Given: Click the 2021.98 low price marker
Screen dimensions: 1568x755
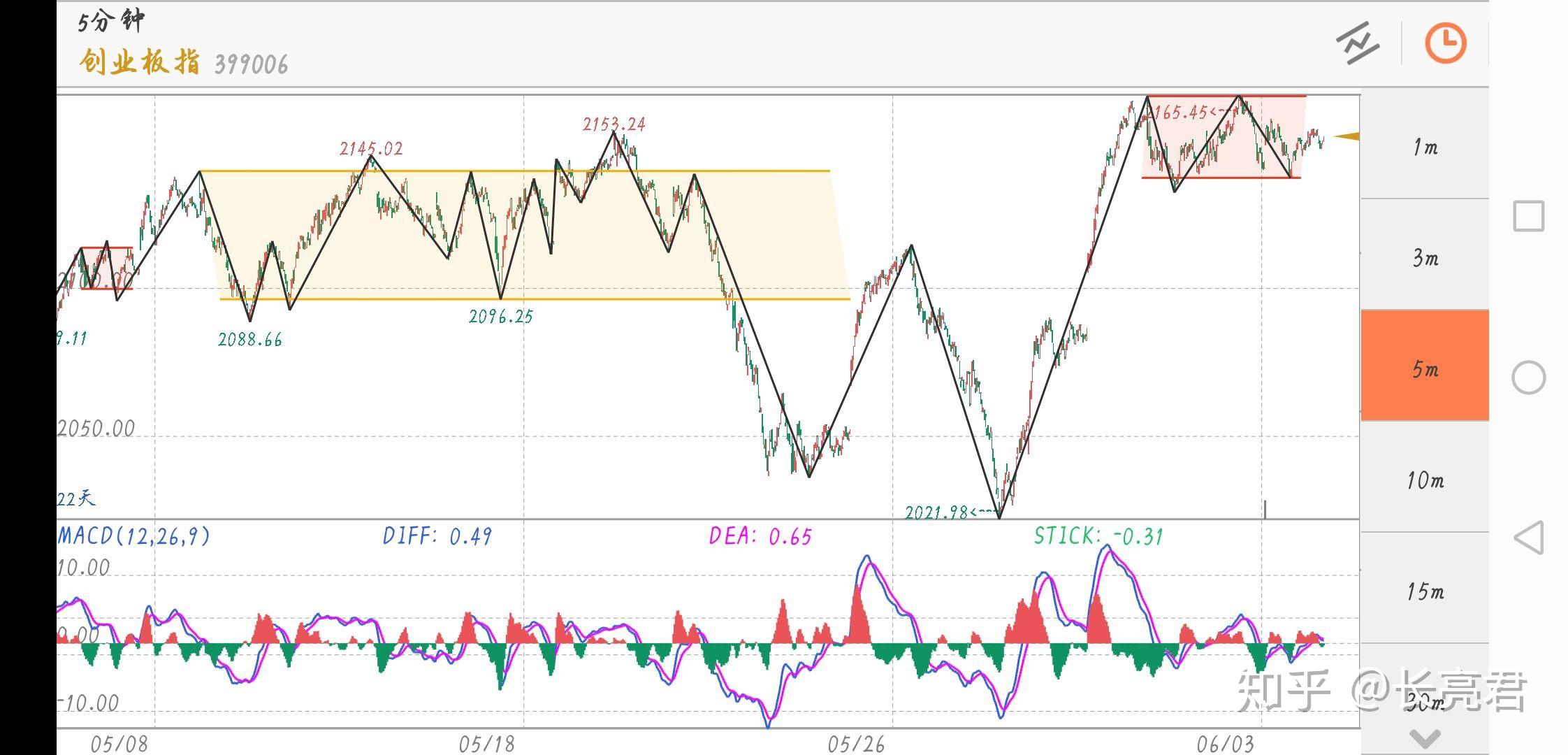Looking at the screenshot, I should 936,512.
